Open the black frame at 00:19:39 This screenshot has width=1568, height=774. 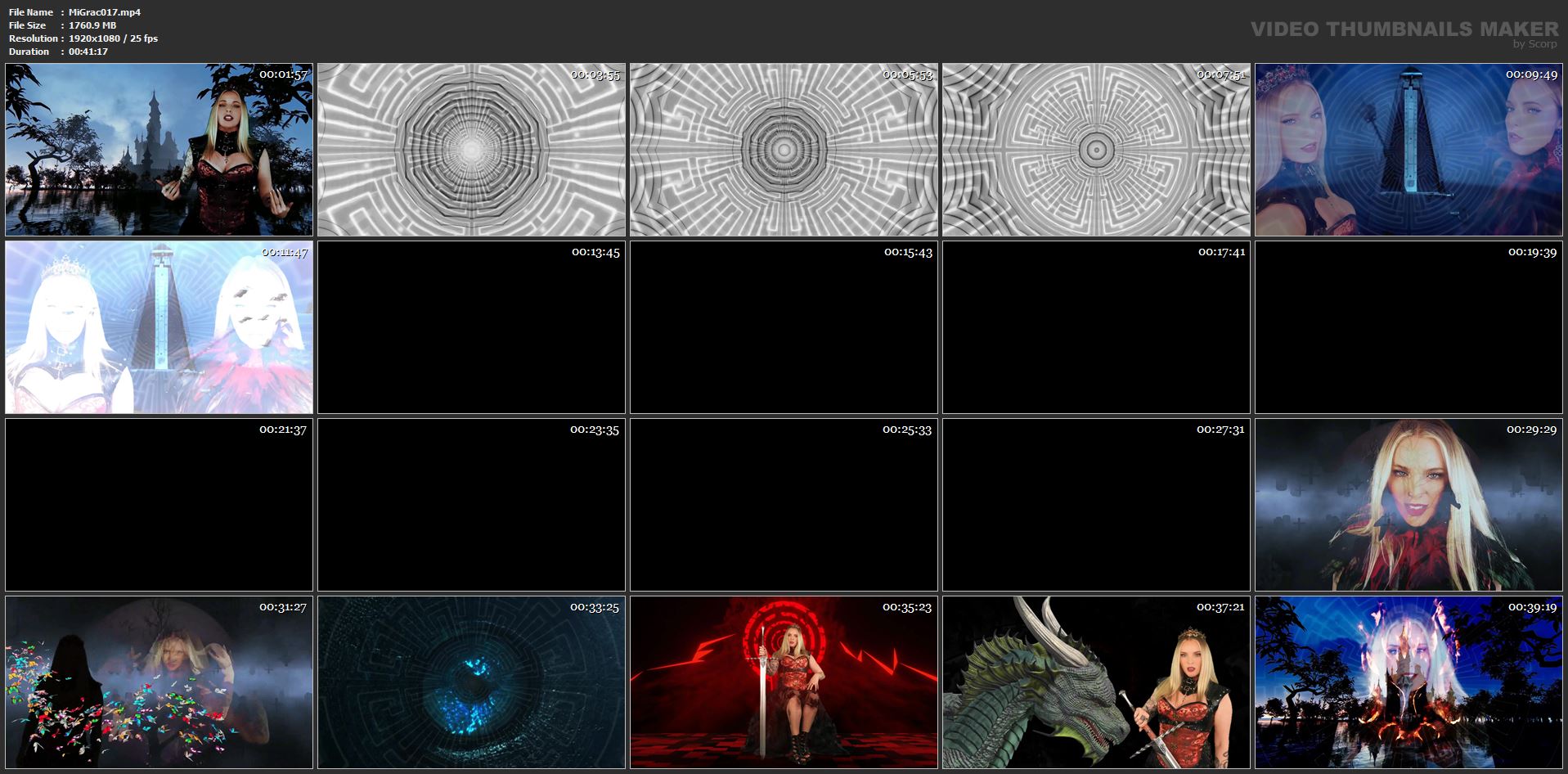(x=1409, y=327)
